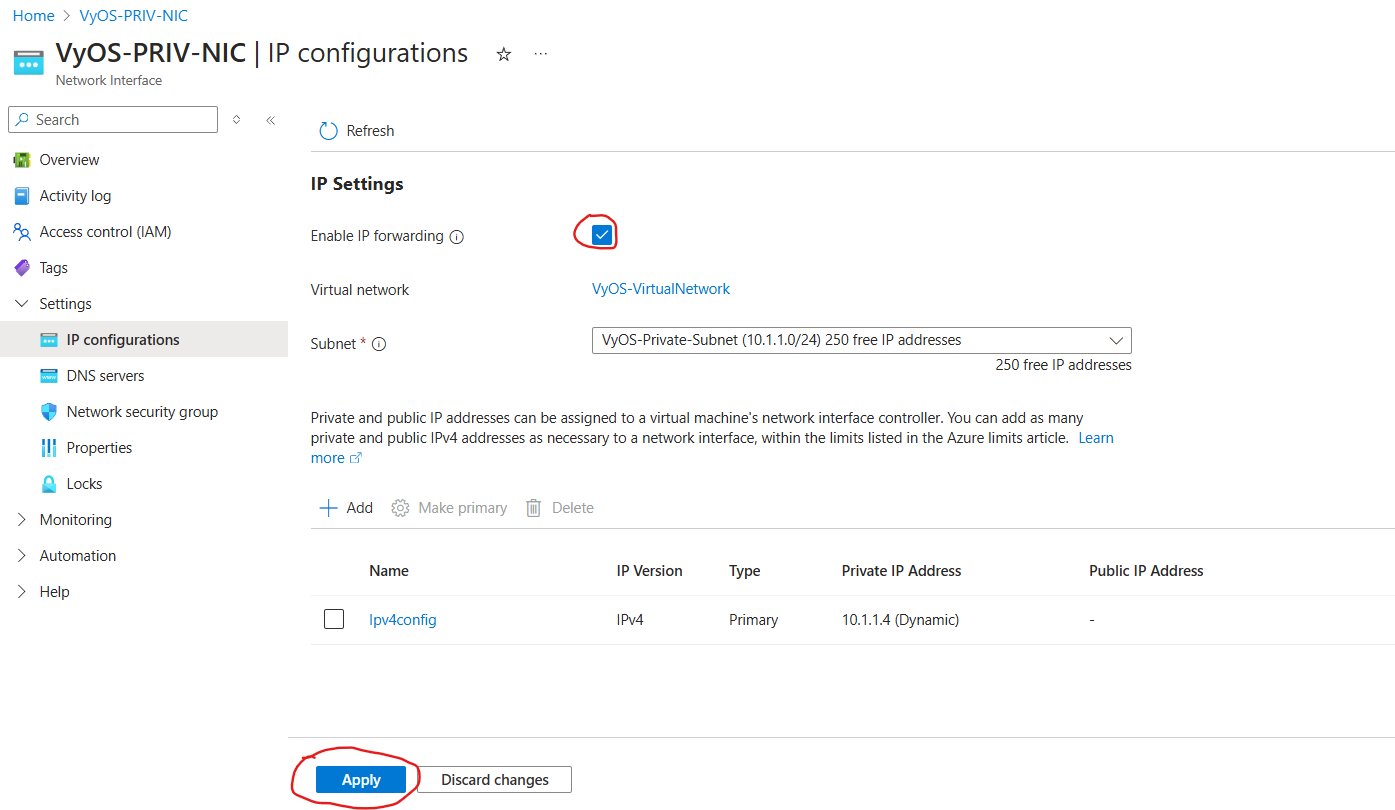
Task: Apply the pending NIC changes
Action: click(361, 779)
